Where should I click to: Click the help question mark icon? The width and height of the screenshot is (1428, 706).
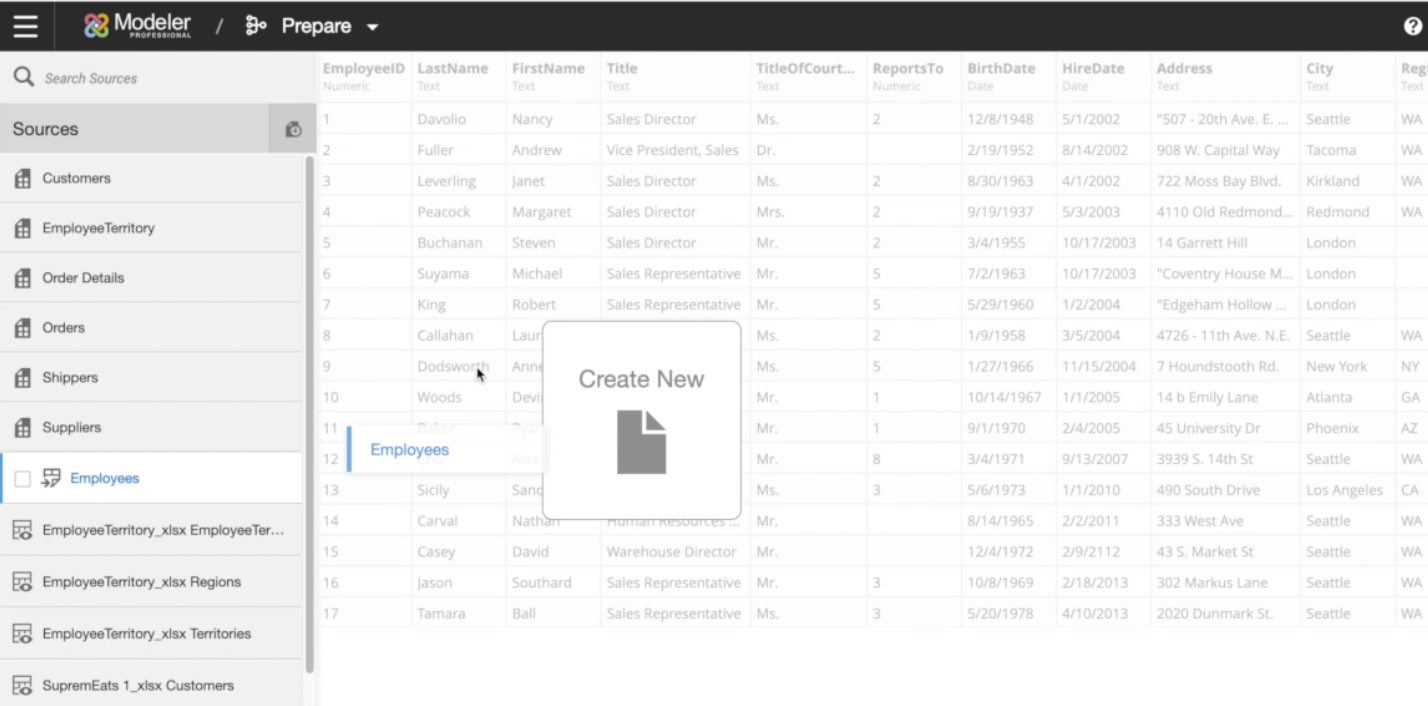1412,27
